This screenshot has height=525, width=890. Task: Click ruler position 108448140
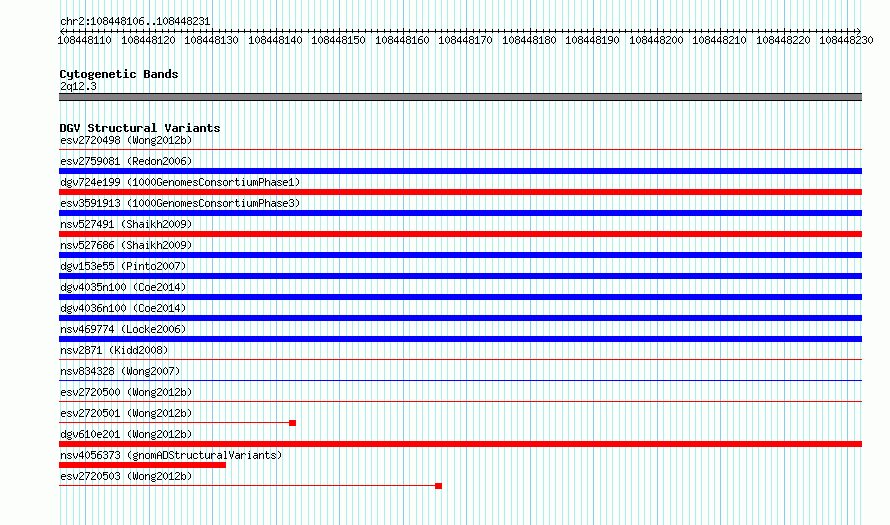pyautogui.click(x=275, y=40)
